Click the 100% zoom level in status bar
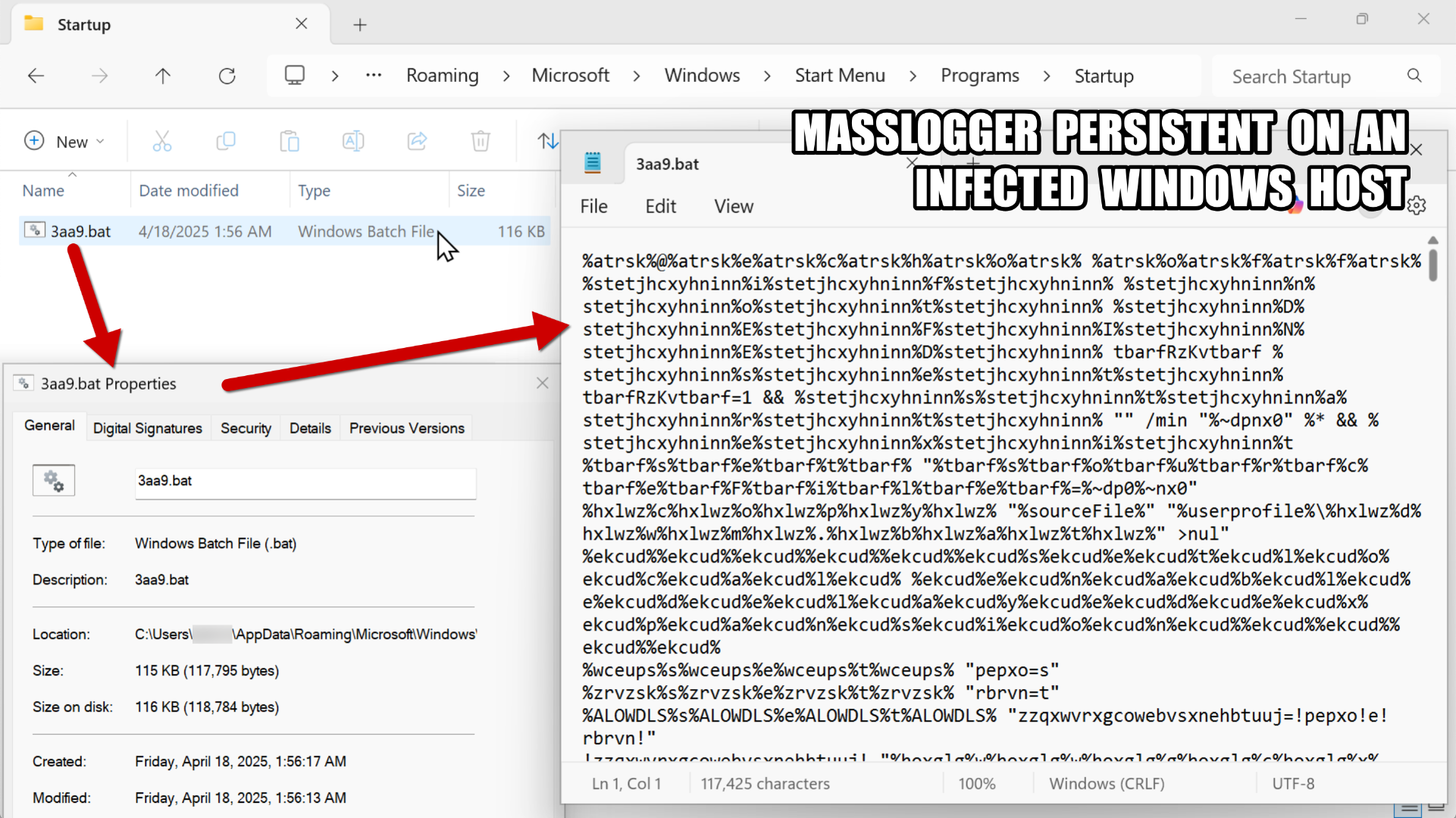 [976, 784]
